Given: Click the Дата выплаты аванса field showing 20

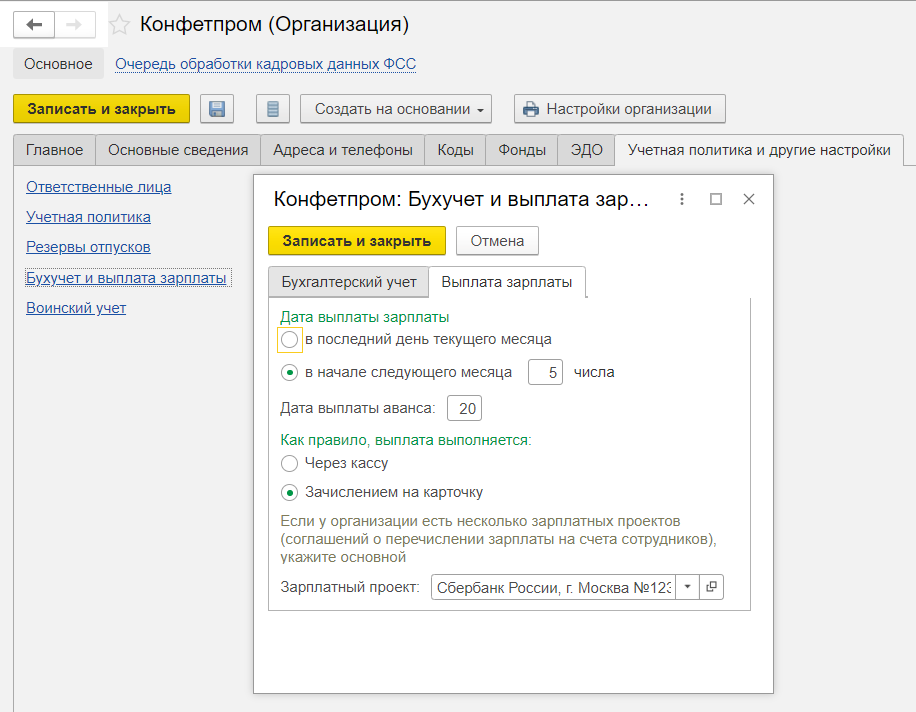Looking at the screenshot, I should pyautogui.click(x=464, y=408).
